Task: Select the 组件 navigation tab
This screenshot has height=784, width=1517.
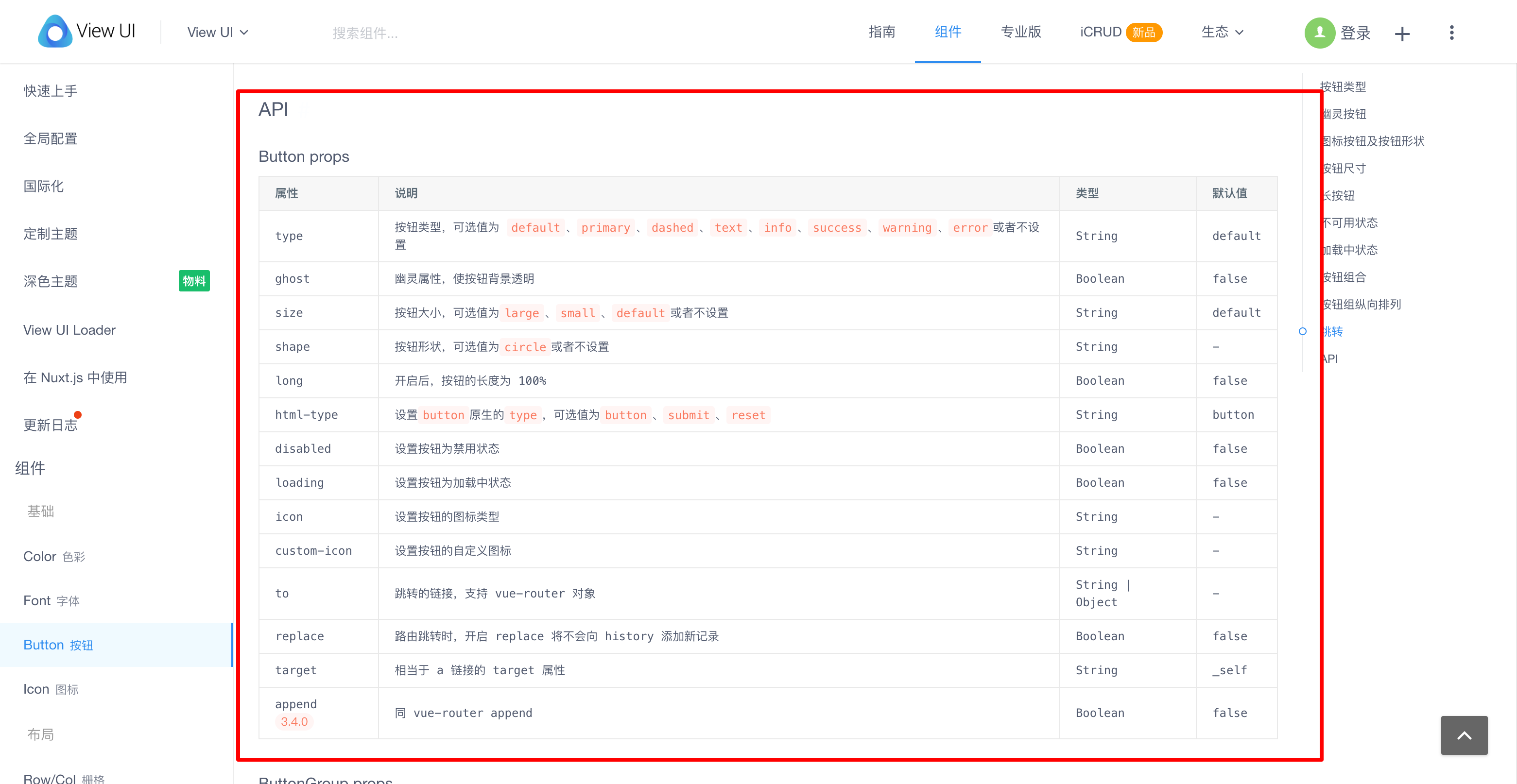Action: click(x=948, y=33)
